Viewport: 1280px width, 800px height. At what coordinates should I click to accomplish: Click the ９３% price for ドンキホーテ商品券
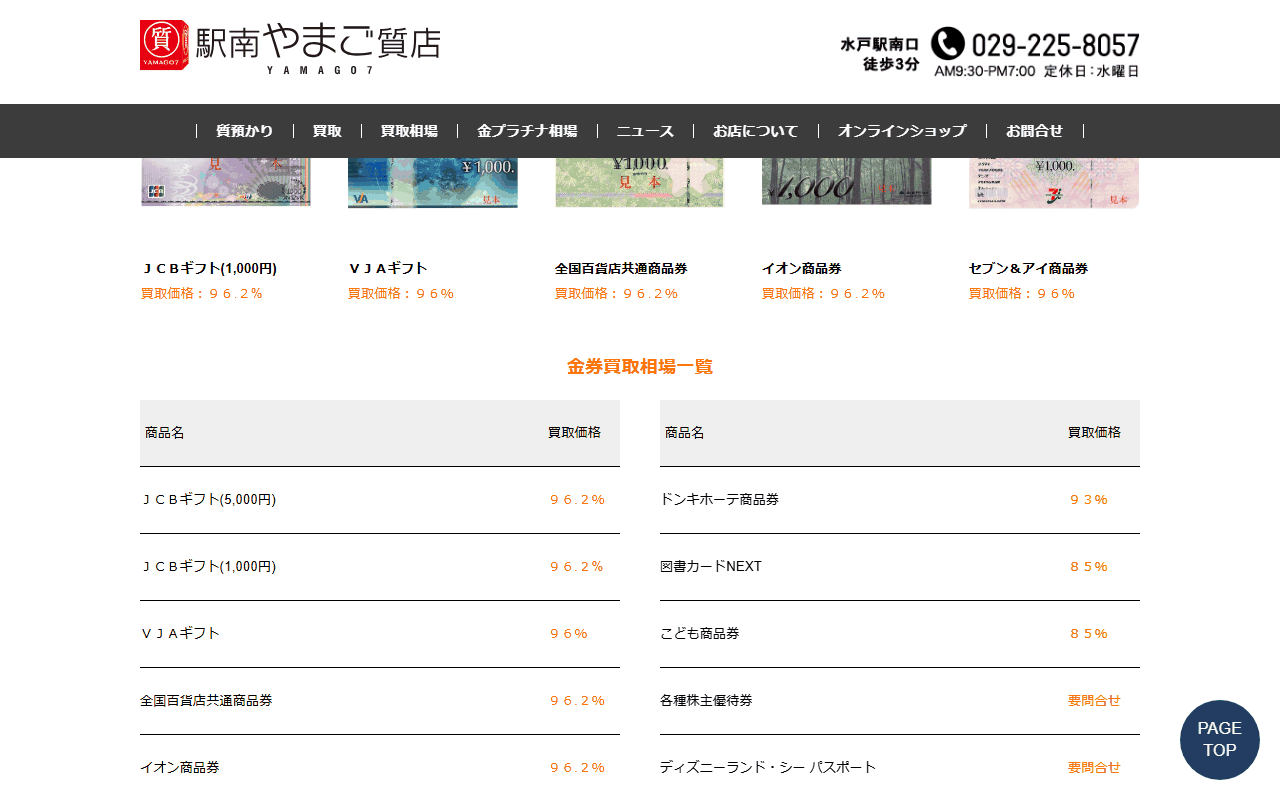(x=1089, y=499)
